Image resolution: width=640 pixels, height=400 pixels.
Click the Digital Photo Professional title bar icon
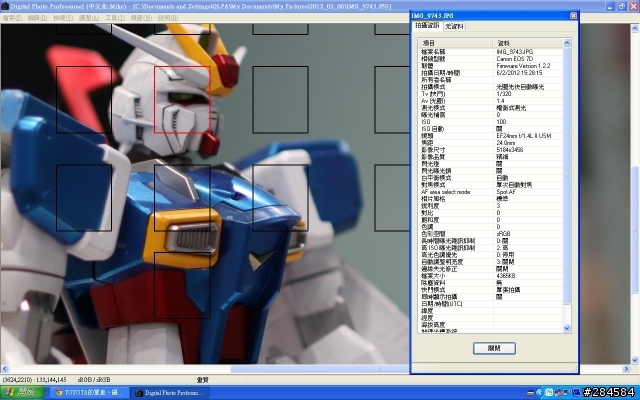5,6
